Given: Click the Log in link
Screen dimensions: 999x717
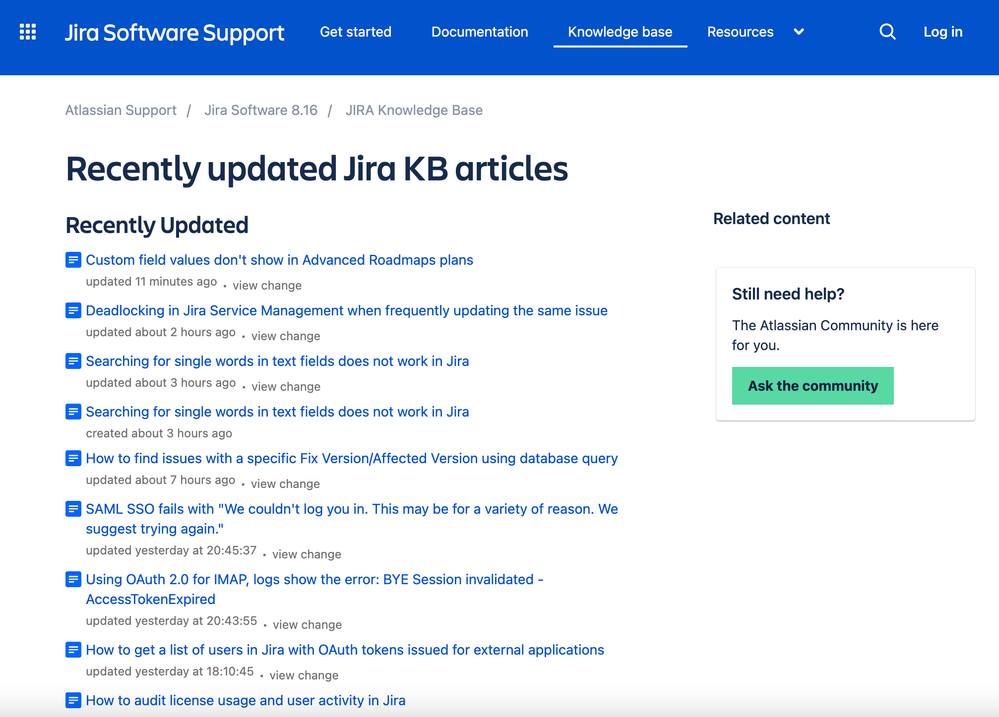Looking at the screenshot, I should point(943,32).
